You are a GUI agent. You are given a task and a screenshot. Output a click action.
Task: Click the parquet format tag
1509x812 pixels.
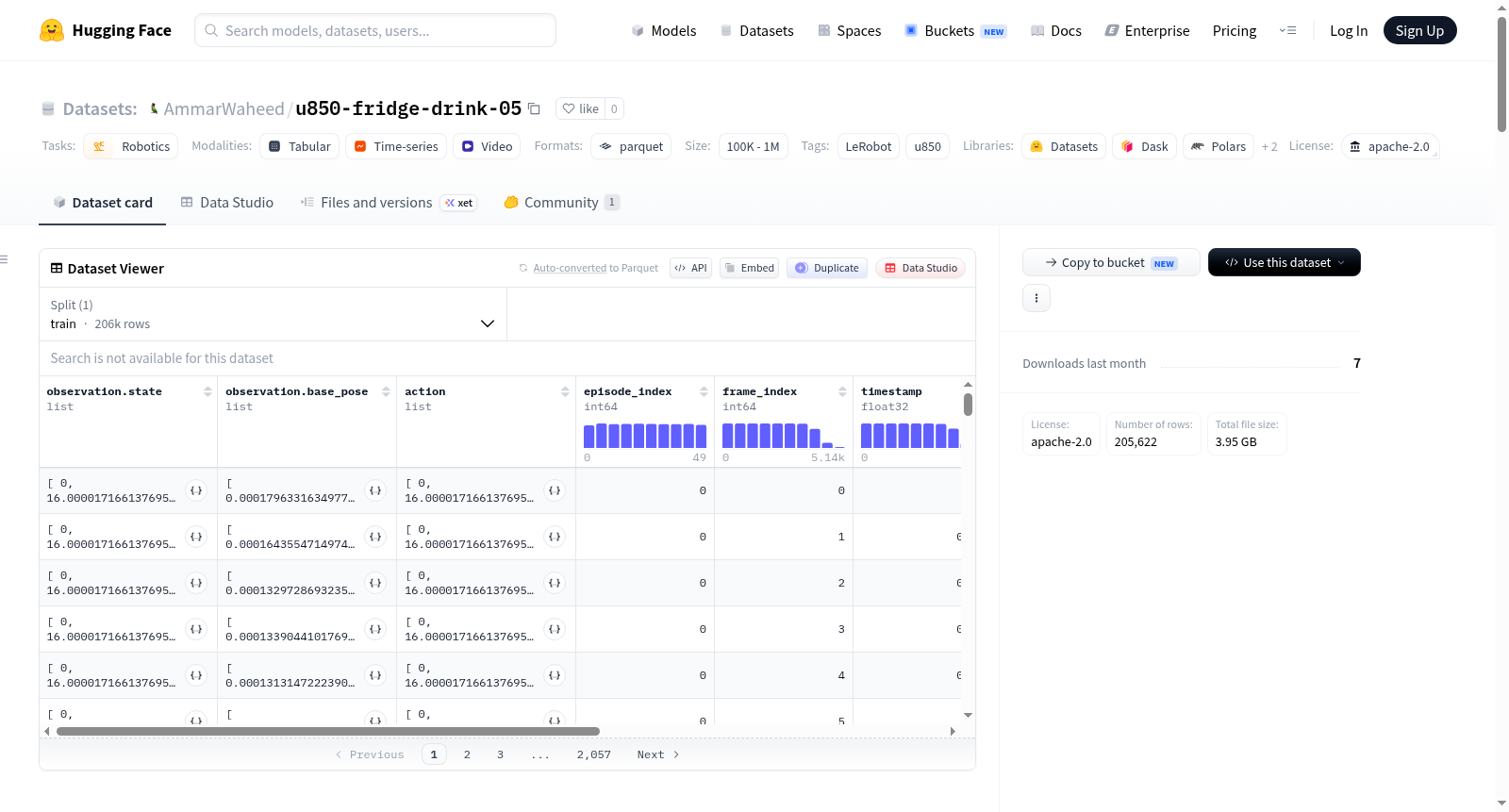[631, 146]
